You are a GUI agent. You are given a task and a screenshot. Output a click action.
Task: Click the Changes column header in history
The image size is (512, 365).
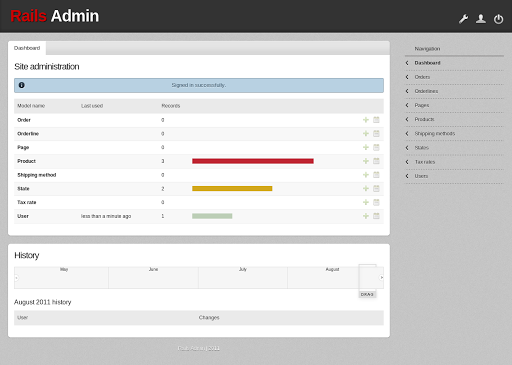click(x=209, y=317)
